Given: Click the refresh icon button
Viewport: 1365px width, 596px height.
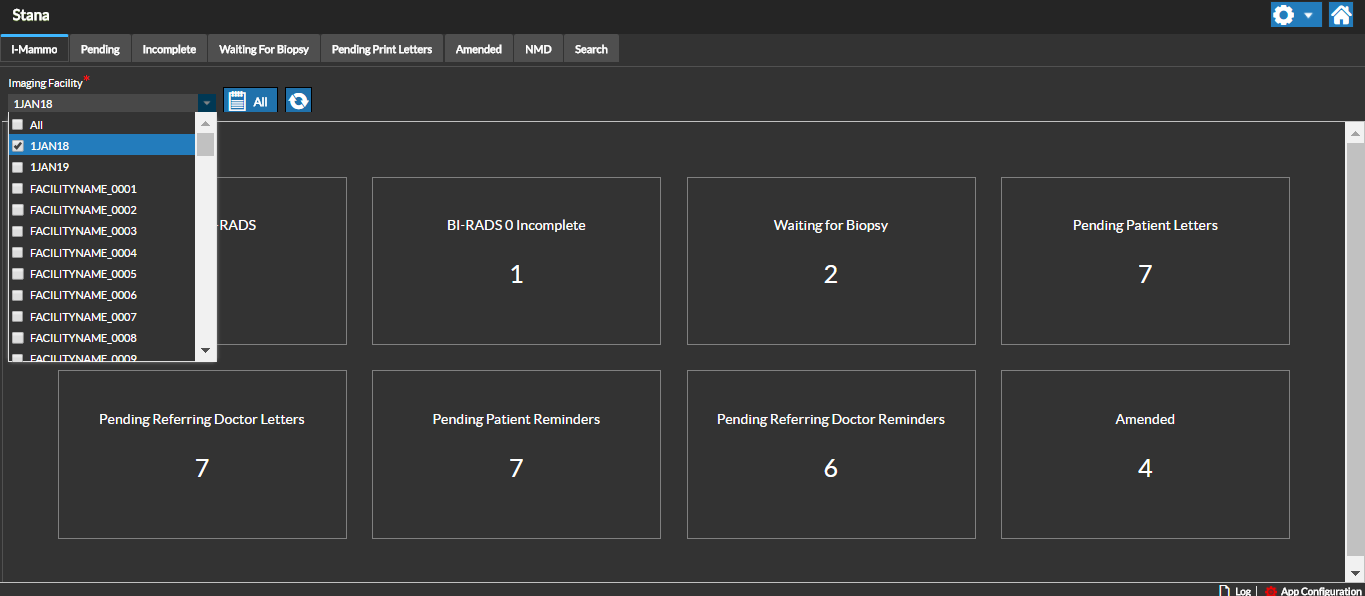Looking at the screenshot, I should (x=298, y=101).
